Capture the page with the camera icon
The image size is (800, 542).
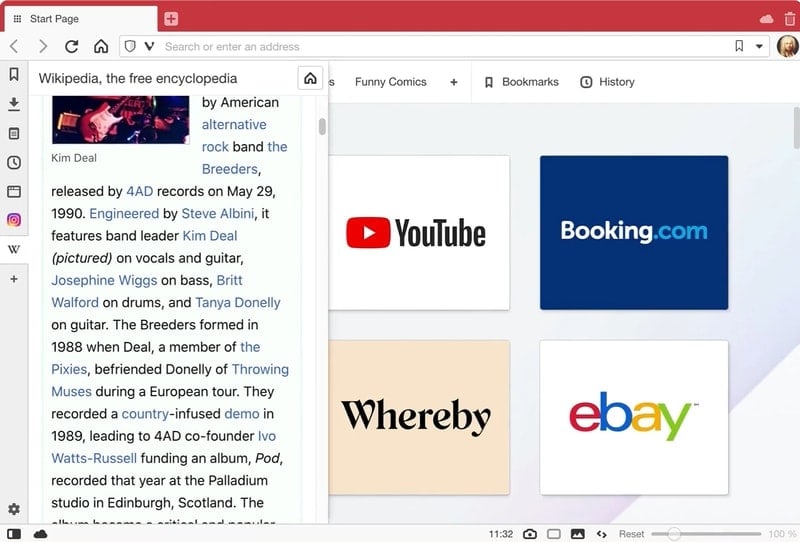(530, 534)
